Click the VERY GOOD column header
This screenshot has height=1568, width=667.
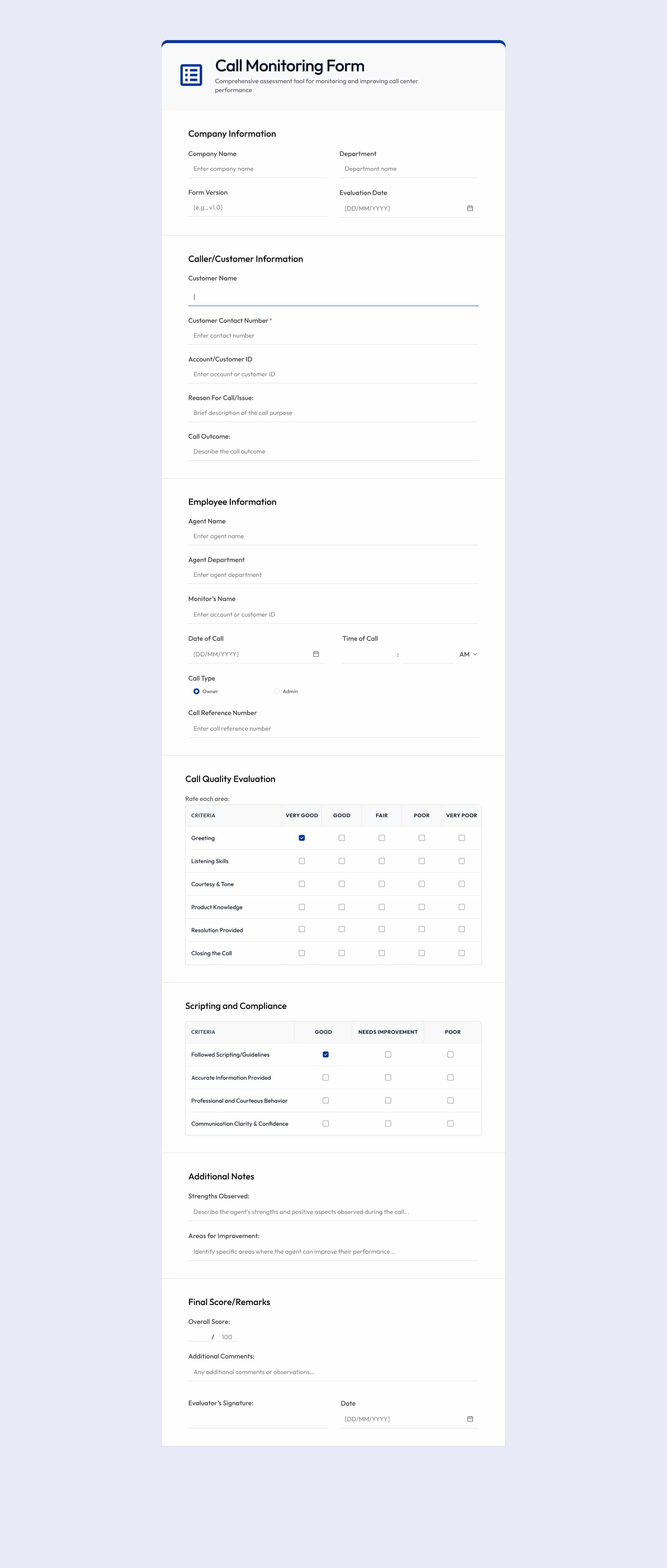coord(302,816)
